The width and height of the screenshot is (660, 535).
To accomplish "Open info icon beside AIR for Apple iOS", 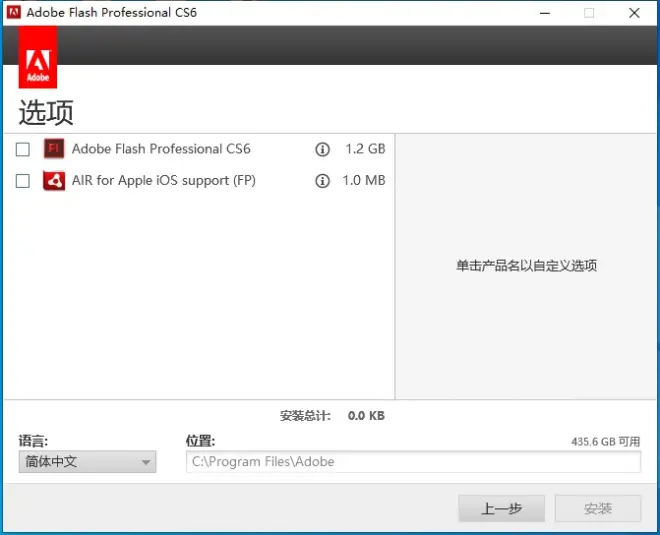I will point(322,181).
